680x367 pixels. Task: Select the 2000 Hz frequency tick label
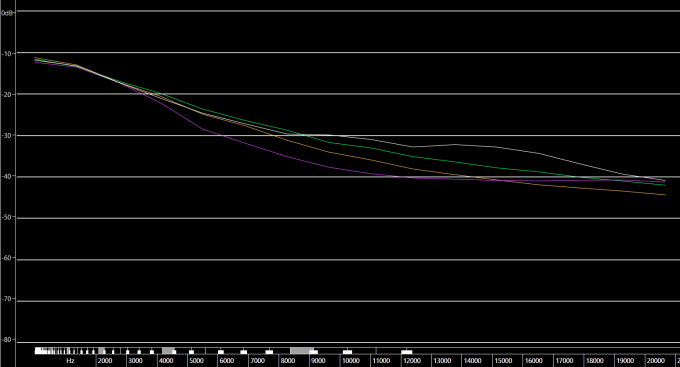[x=105, y=361]
